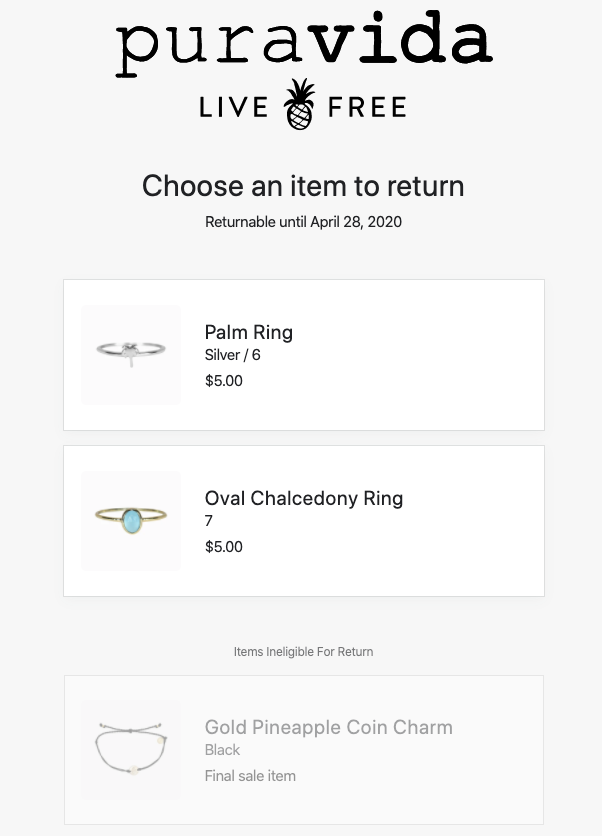Click the FREE tagline text
The height and width of the screenshot is (836, 602).
click(367, 107)
